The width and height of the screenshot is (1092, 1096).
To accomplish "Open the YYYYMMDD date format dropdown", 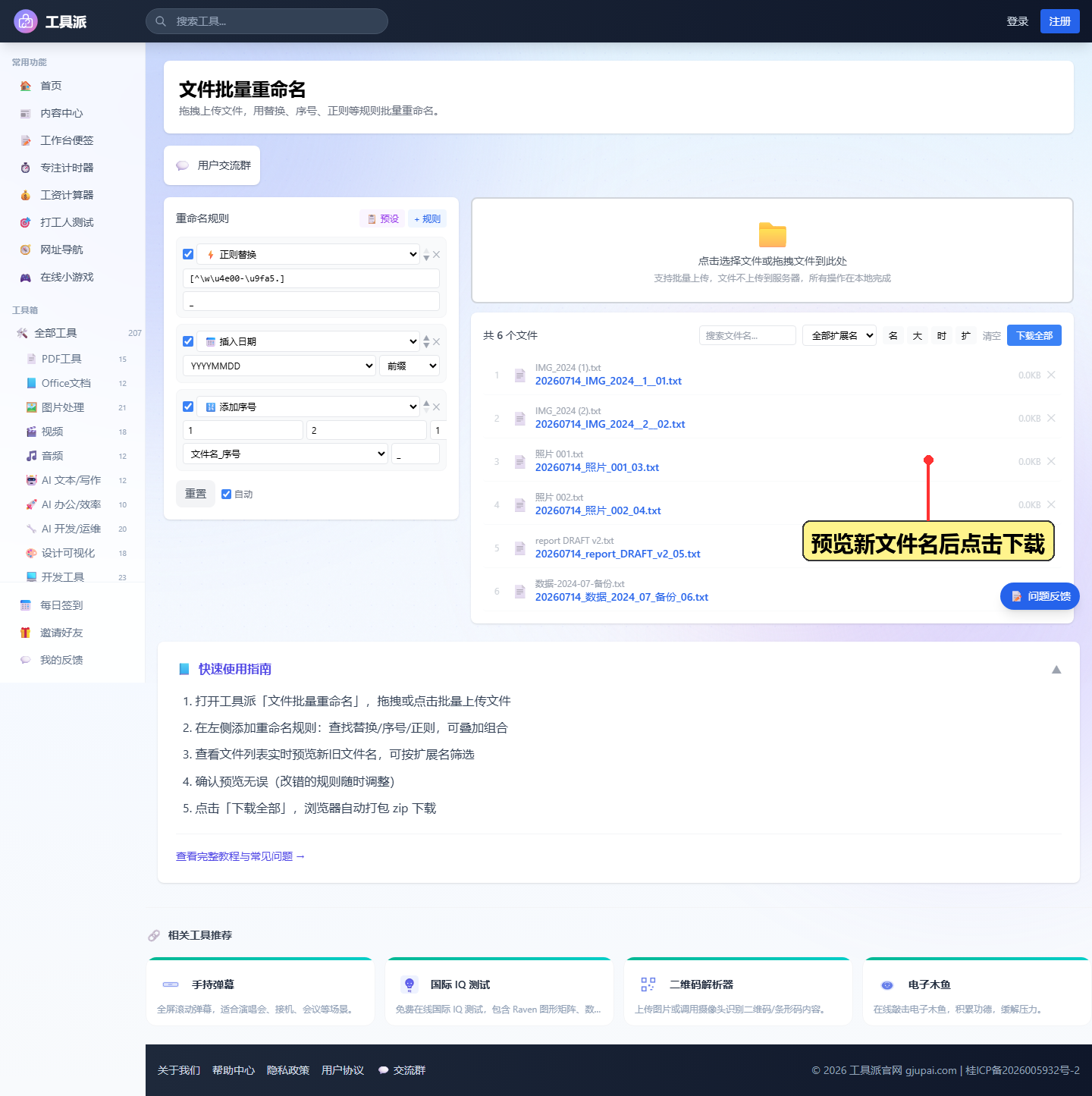I will [279, 366].
